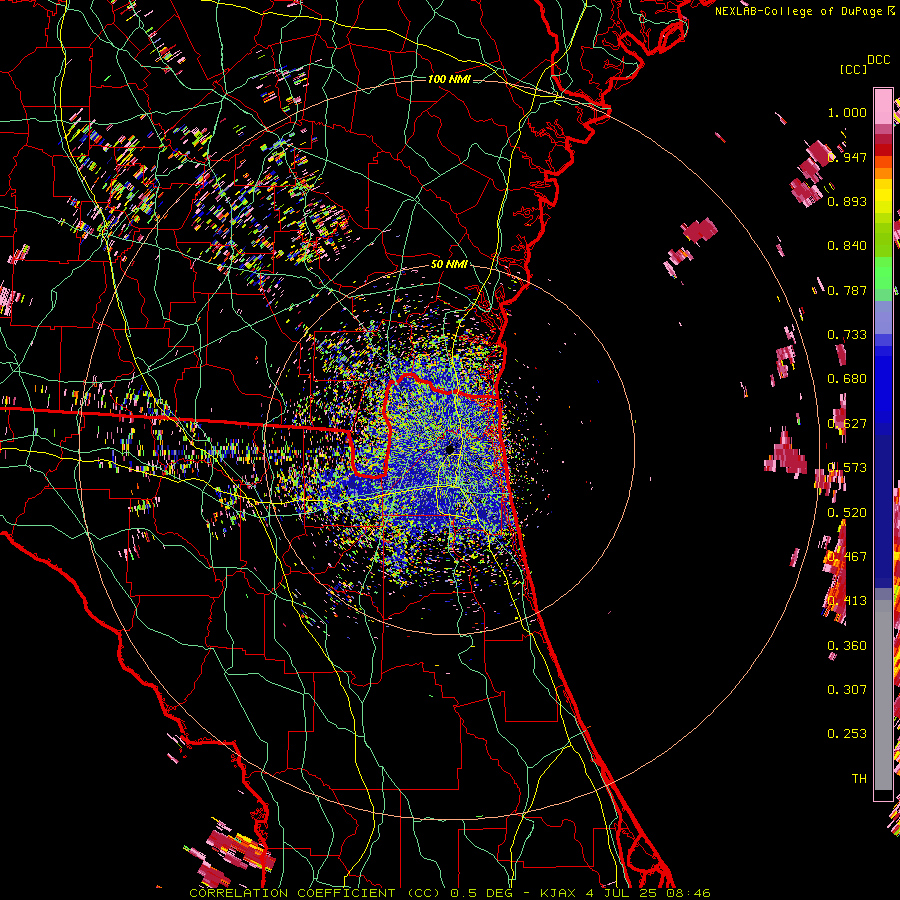Click the 0.840 color scale value
Screen dimensions: 900x900
847,246
